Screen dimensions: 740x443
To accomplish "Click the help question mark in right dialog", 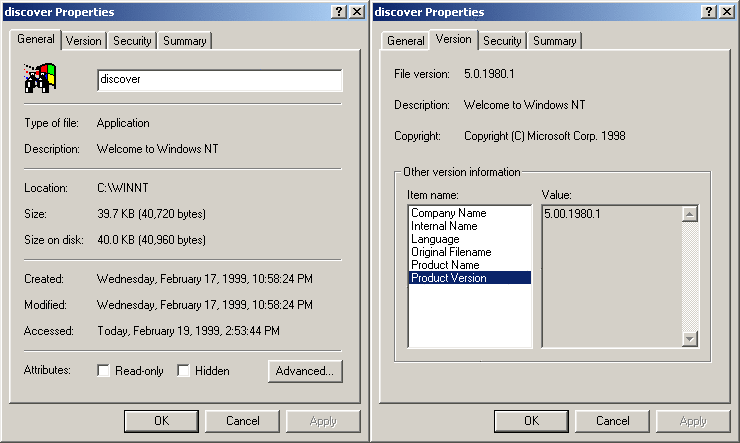I will pos(709,12).
